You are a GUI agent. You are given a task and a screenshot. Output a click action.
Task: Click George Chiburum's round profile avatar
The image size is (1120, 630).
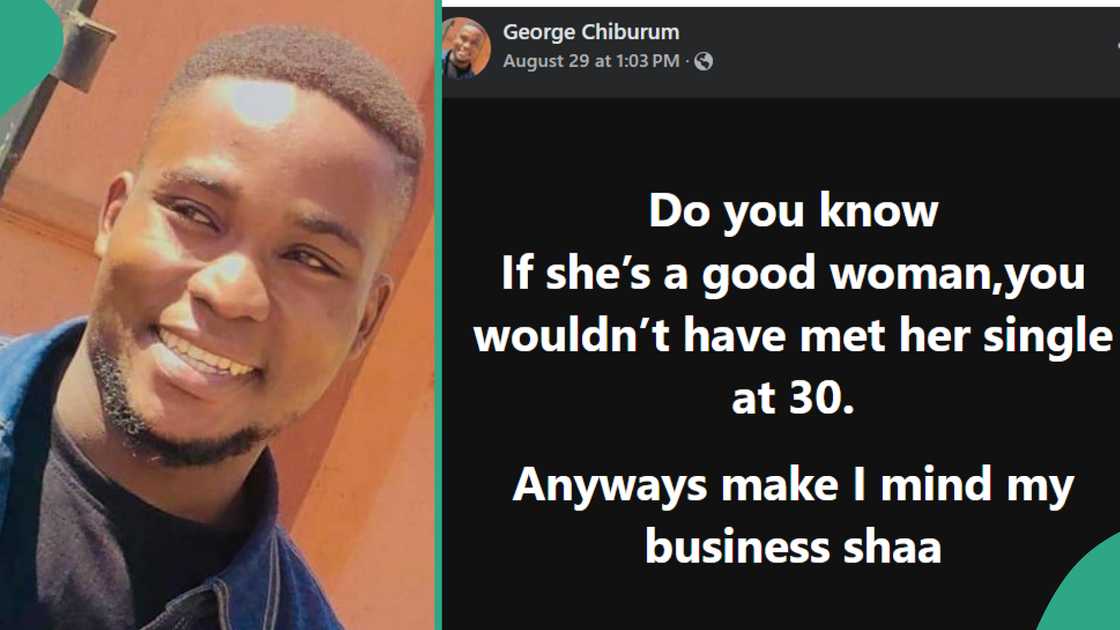coord(466,47)
